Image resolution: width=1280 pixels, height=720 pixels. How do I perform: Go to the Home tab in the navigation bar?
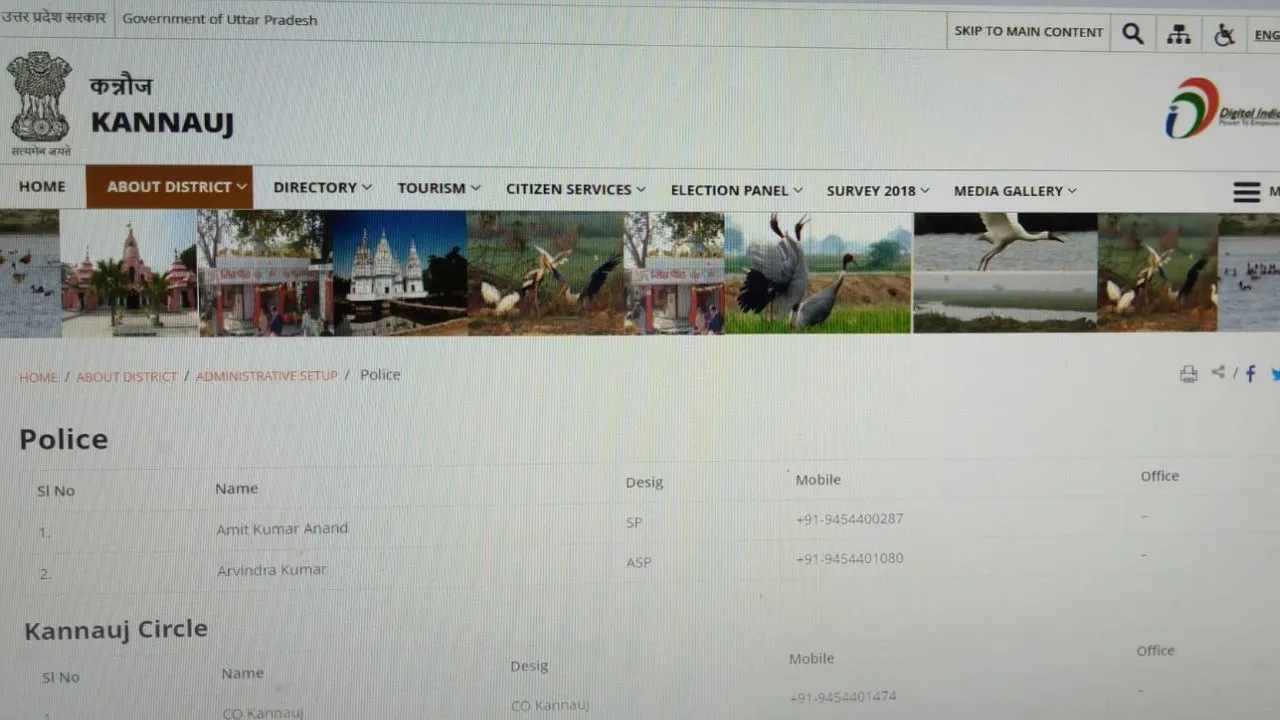(42, 186)
